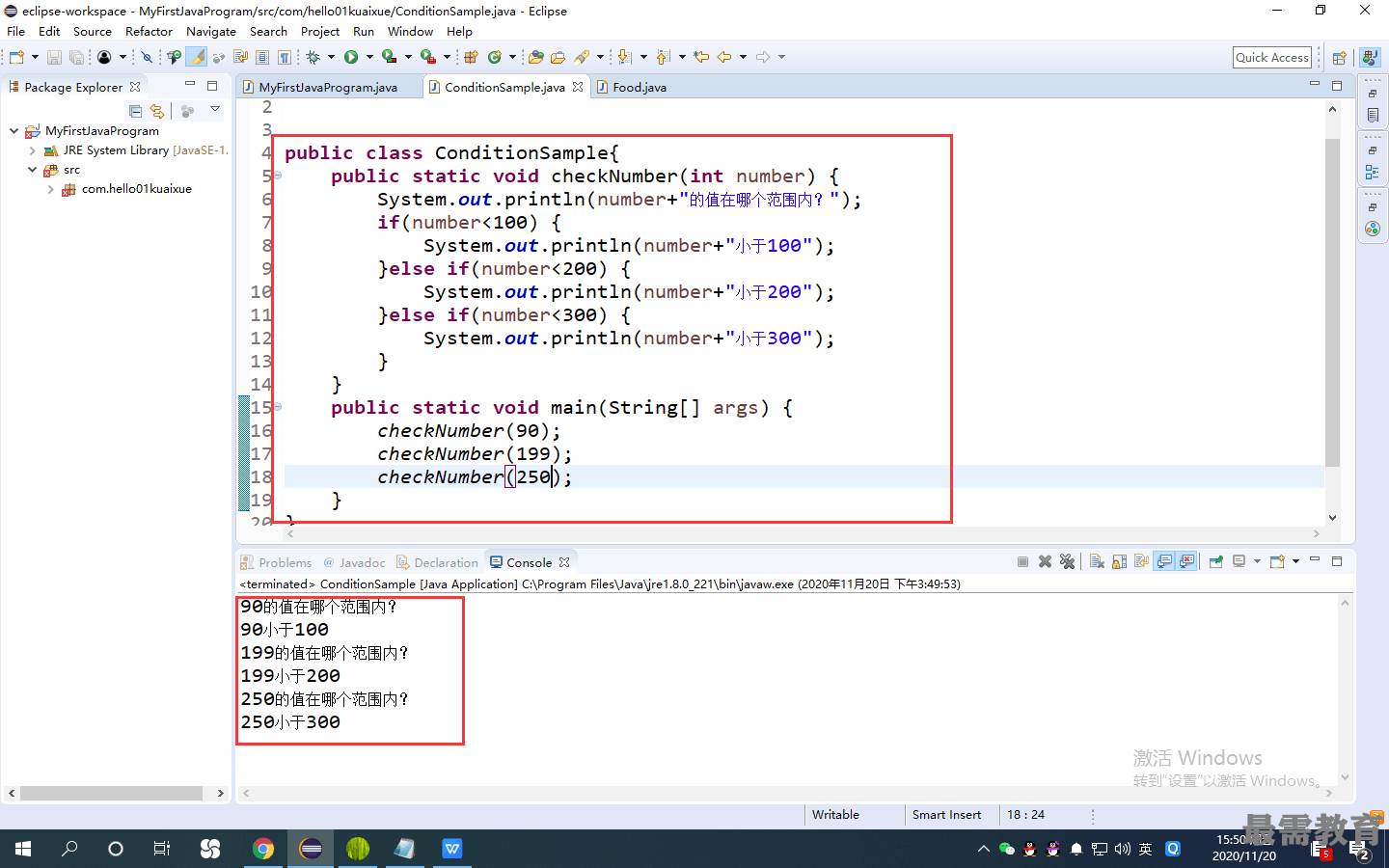Viewport: 1389px width, 868px height.
Task: Open the Open Console dropdown arrow
Action: (1295, 561)
